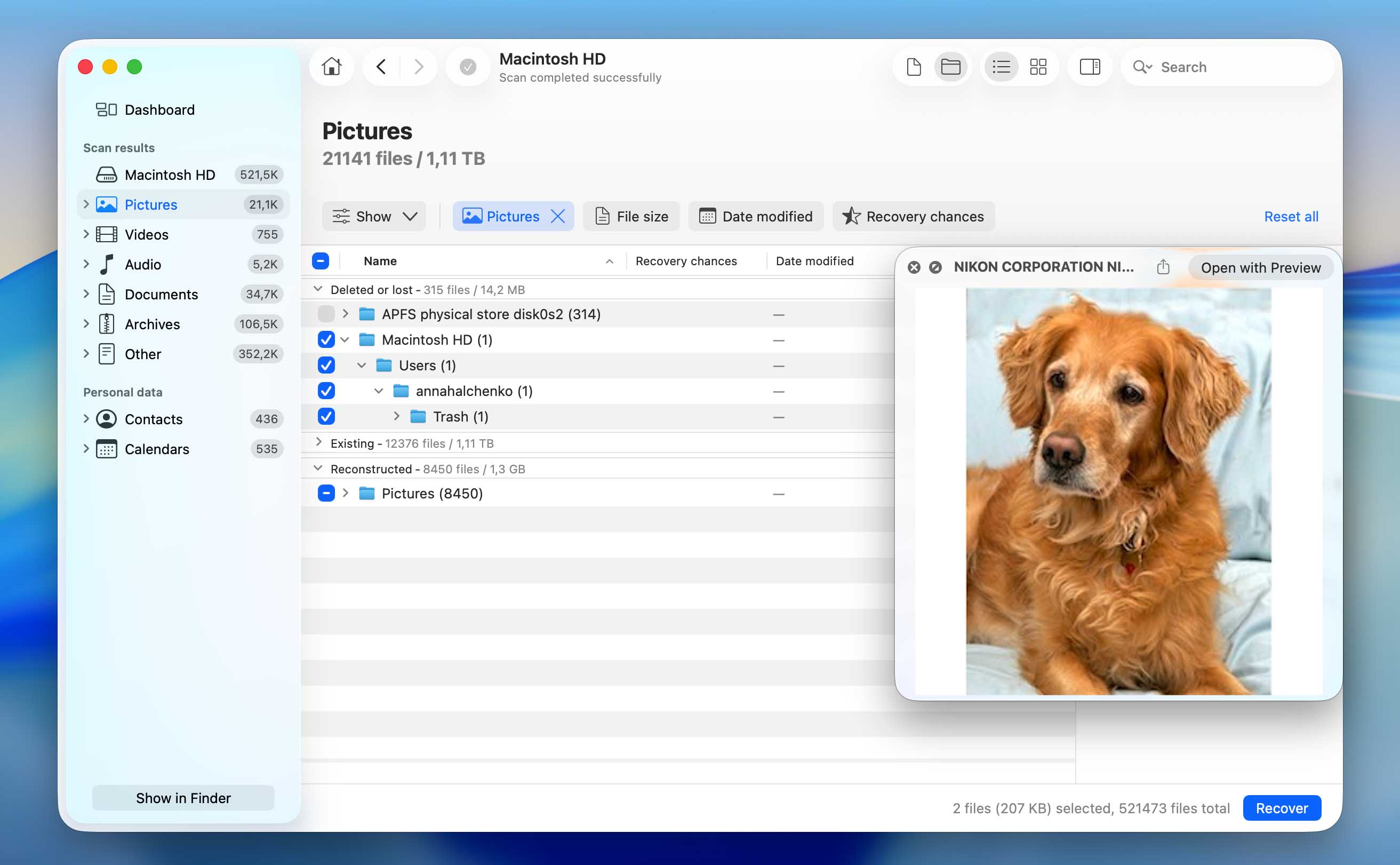Click the Search input field
Viewport: 1400px width, 865px height.
pos(1227,67)
